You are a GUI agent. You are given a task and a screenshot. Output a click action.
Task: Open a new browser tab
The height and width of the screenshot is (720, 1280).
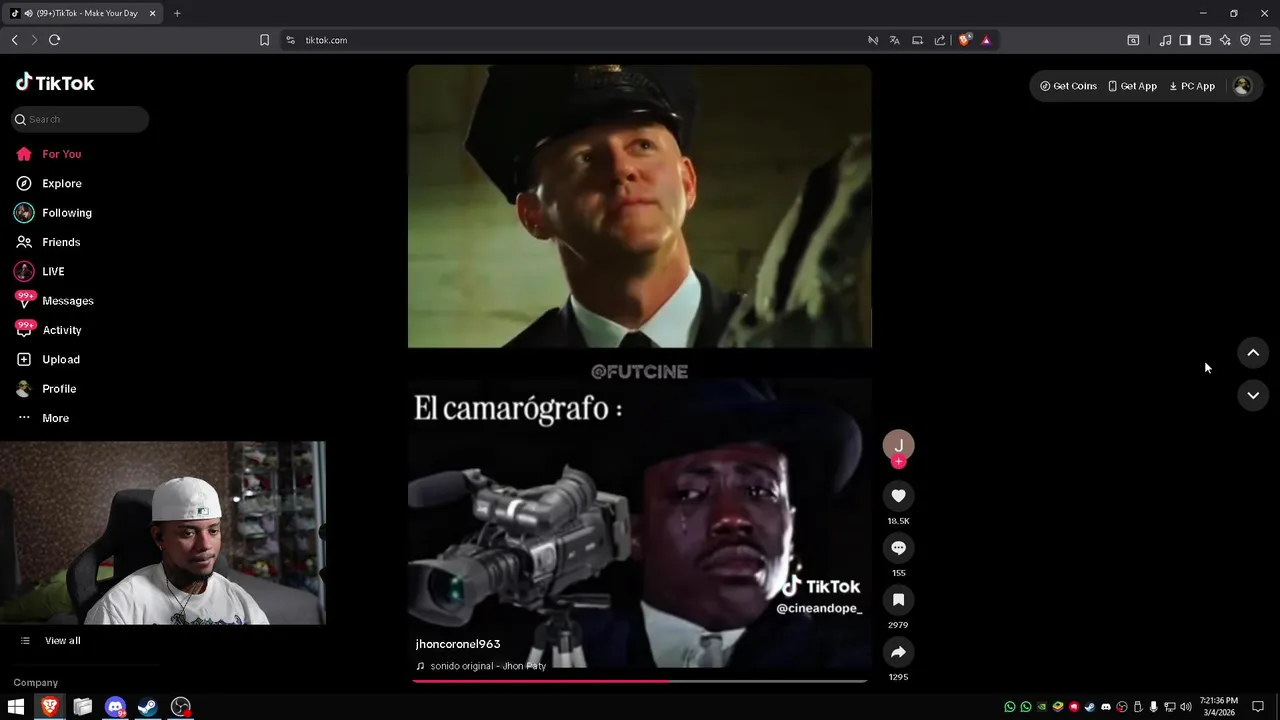[x=177, y=13]
